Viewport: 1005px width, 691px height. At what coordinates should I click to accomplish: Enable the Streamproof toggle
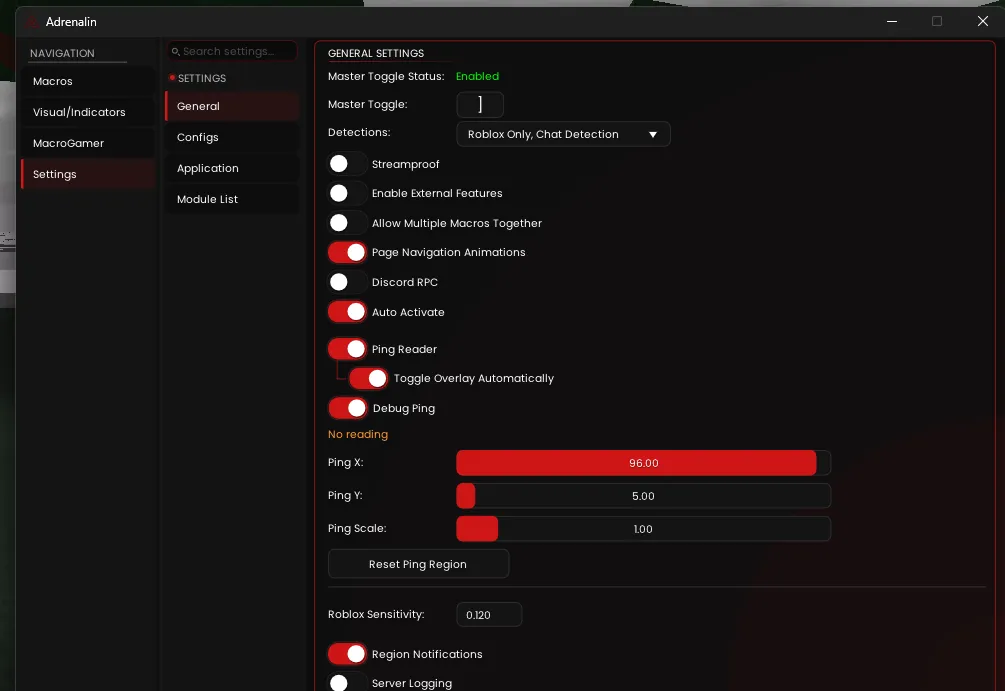pos(346,164)
